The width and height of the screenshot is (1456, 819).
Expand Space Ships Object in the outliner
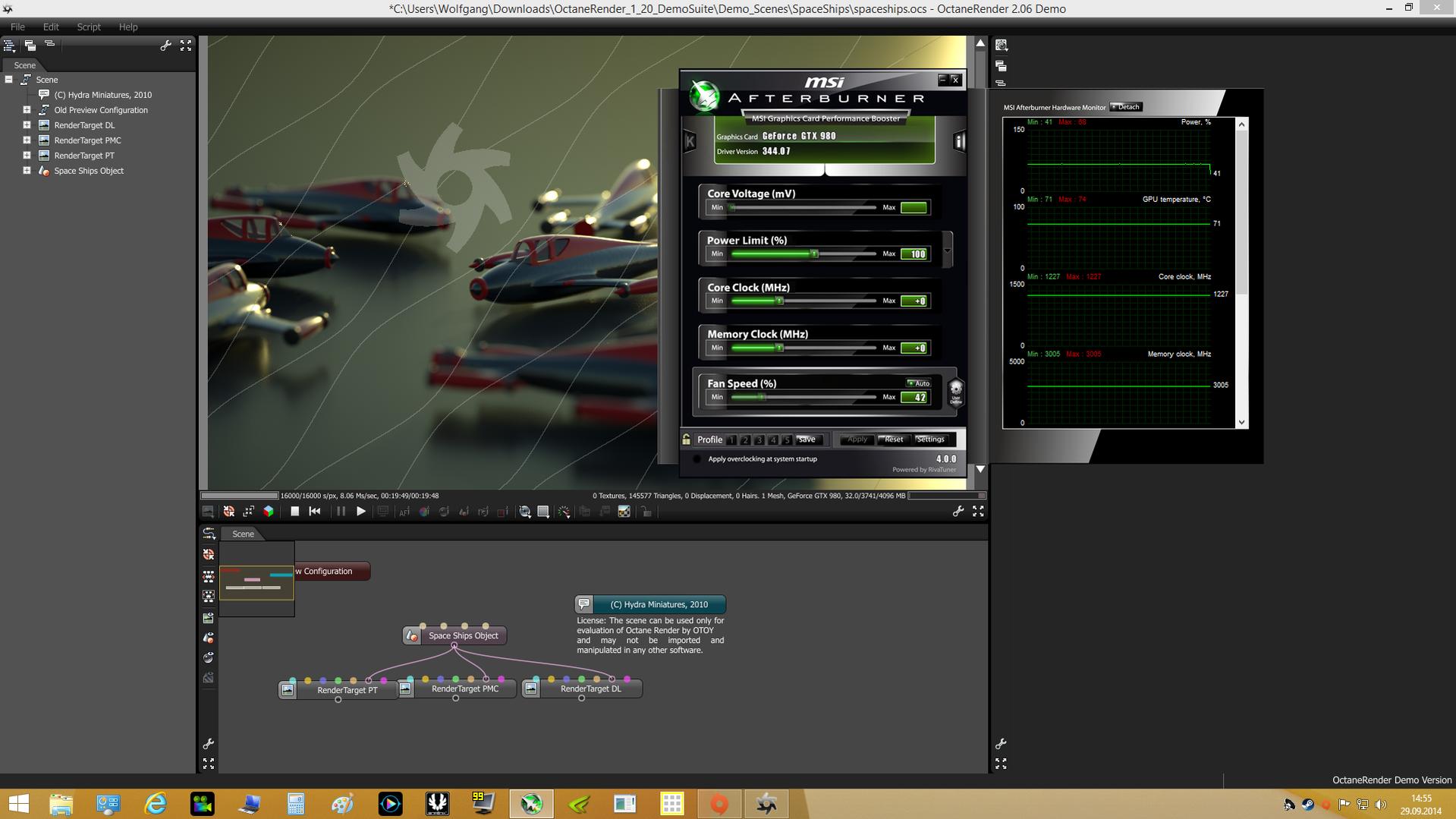(27, 171)
